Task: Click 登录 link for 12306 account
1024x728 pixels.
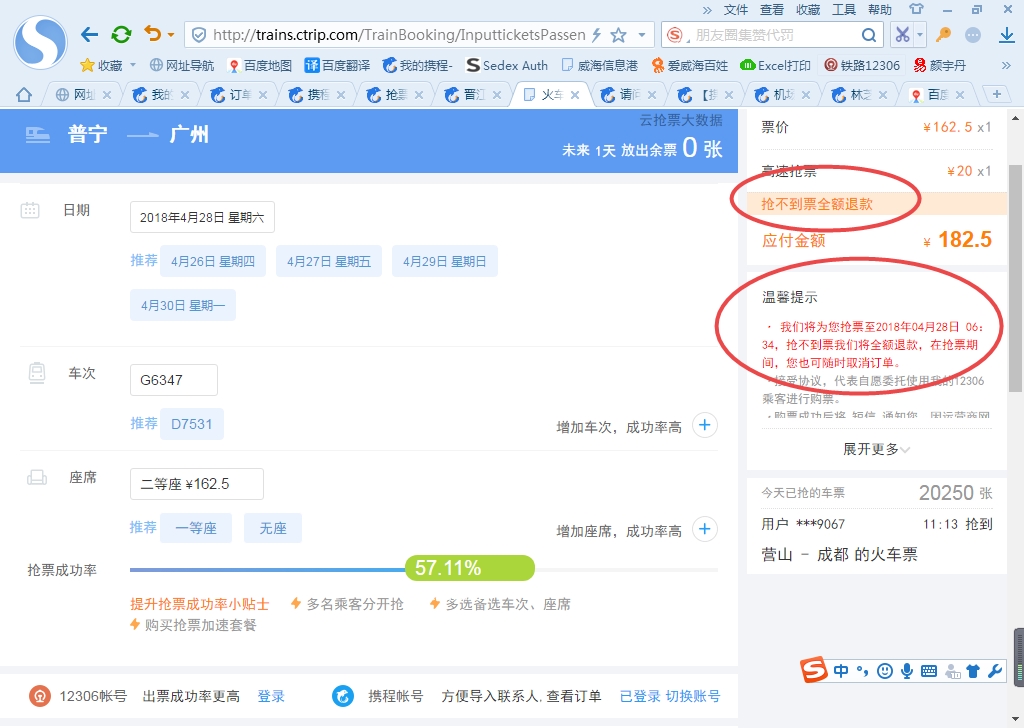Action: tap(271, 696)
